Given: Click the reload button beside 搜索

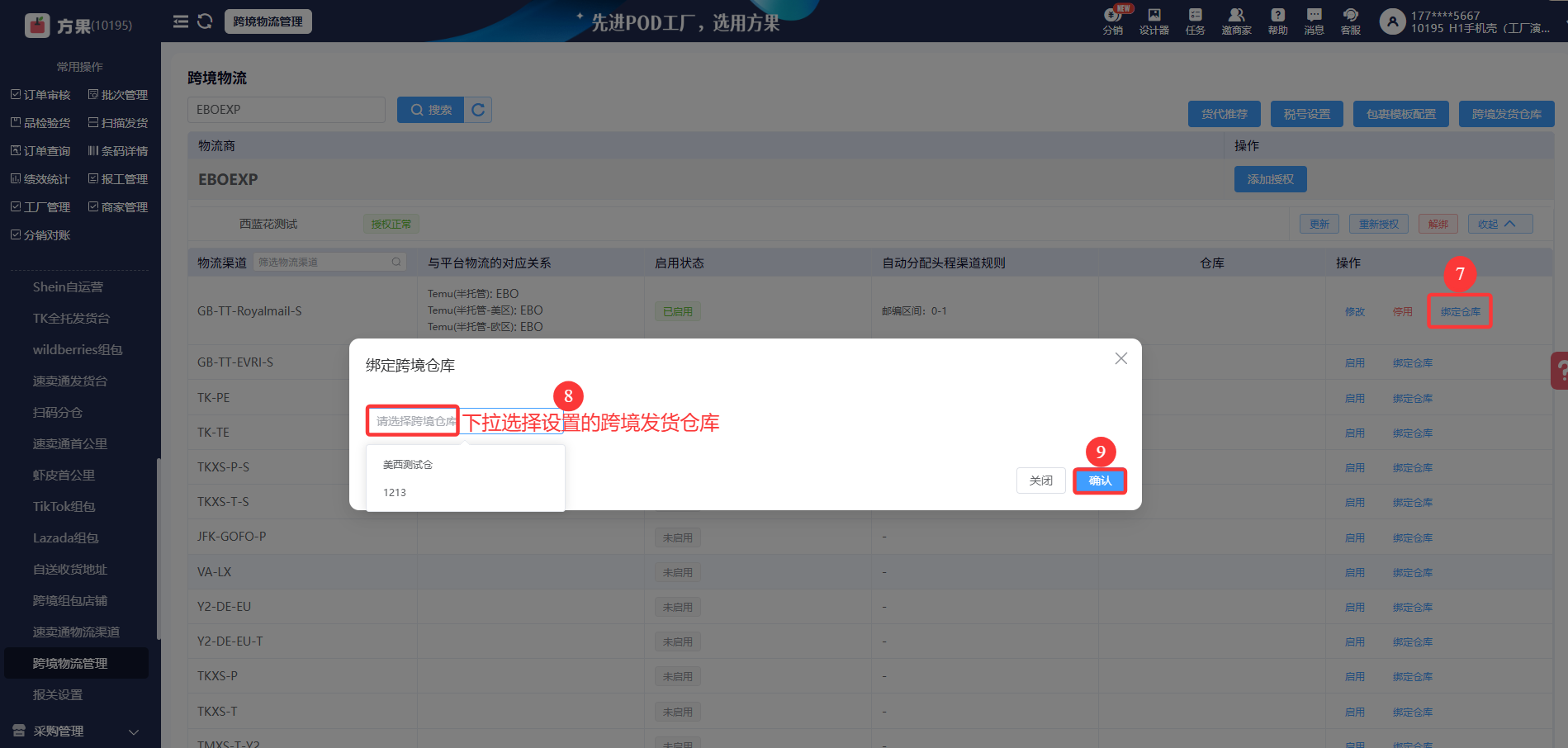Looking at the screenshot, I should [x=478, y=110].
